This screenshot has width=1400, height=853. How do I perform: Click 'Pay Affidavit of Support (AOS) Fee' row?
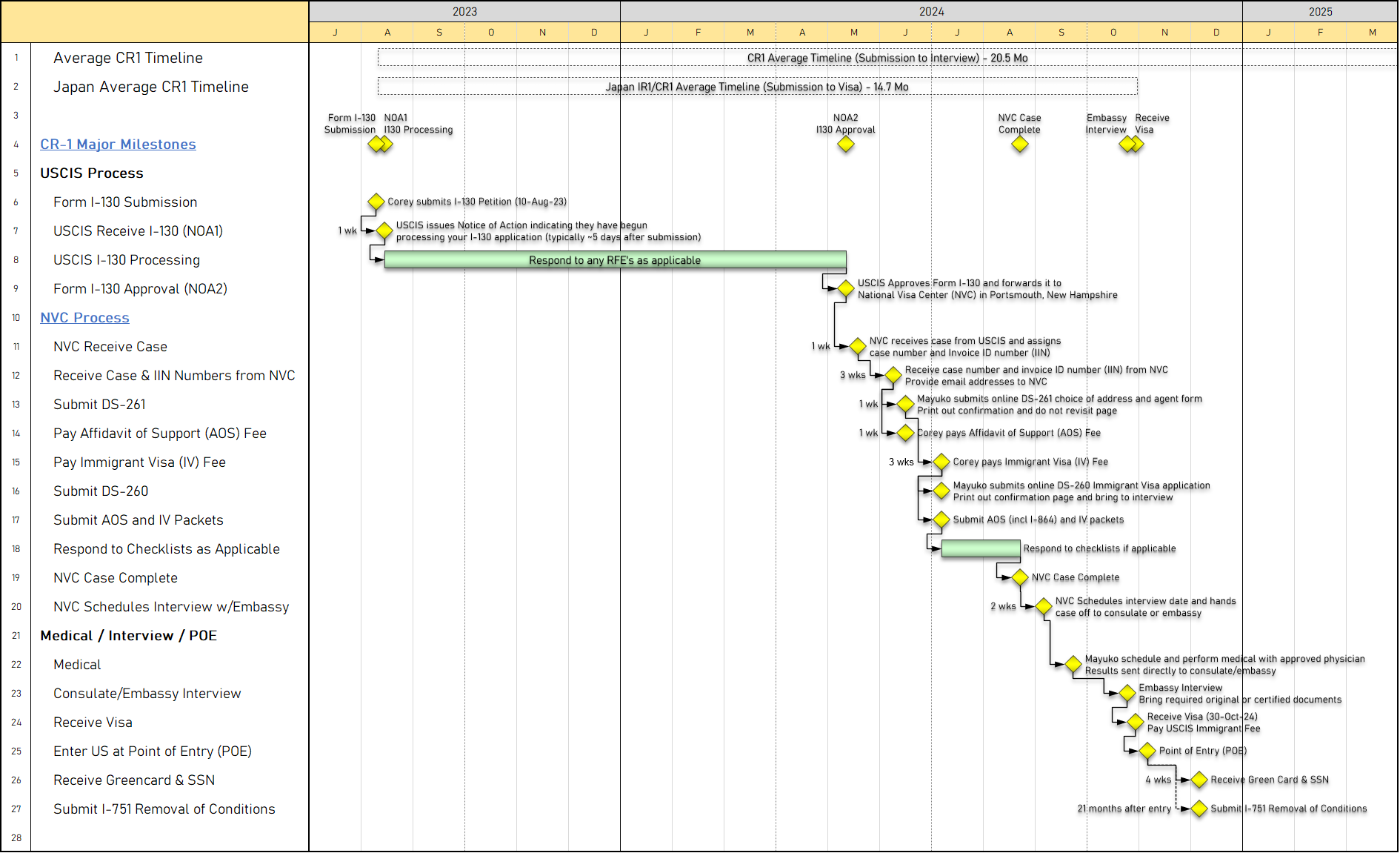160,434
